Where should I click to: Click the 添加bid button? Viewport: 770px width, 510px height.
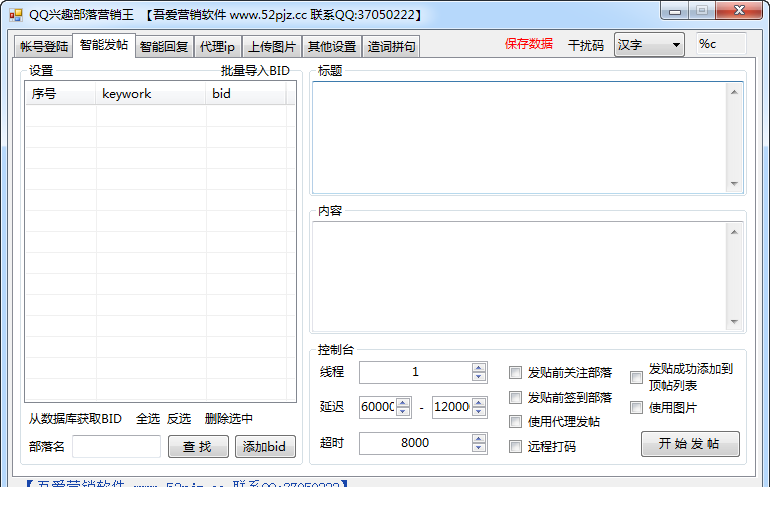265,446
